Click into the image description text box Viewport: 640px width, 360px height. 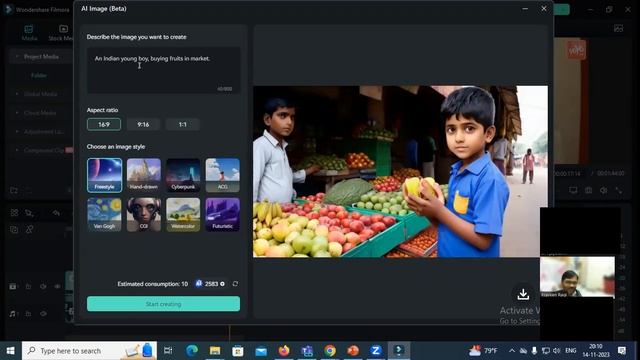click(163, 71)
